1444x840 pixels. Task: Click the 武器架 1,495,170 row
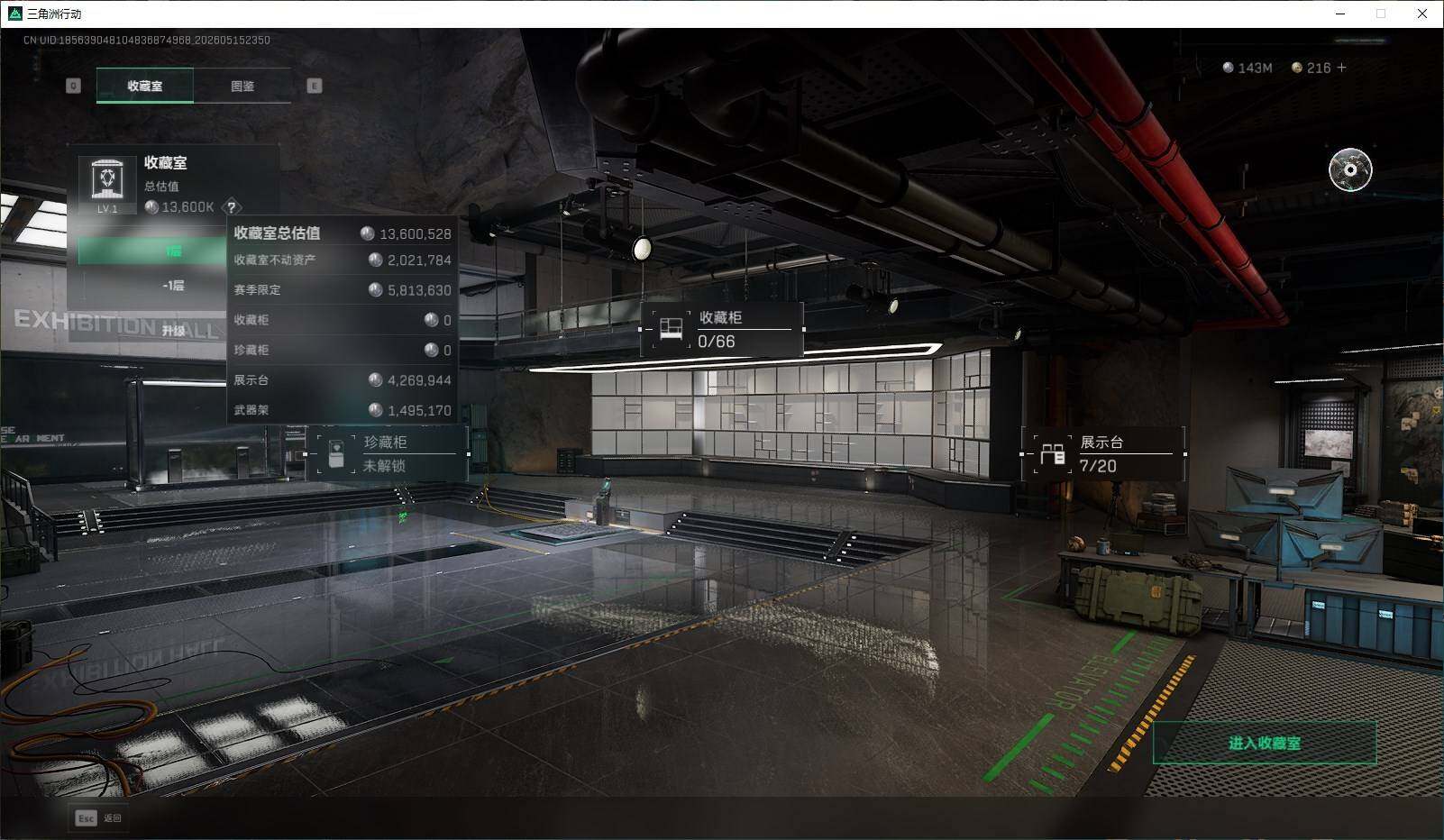point(343,410)
